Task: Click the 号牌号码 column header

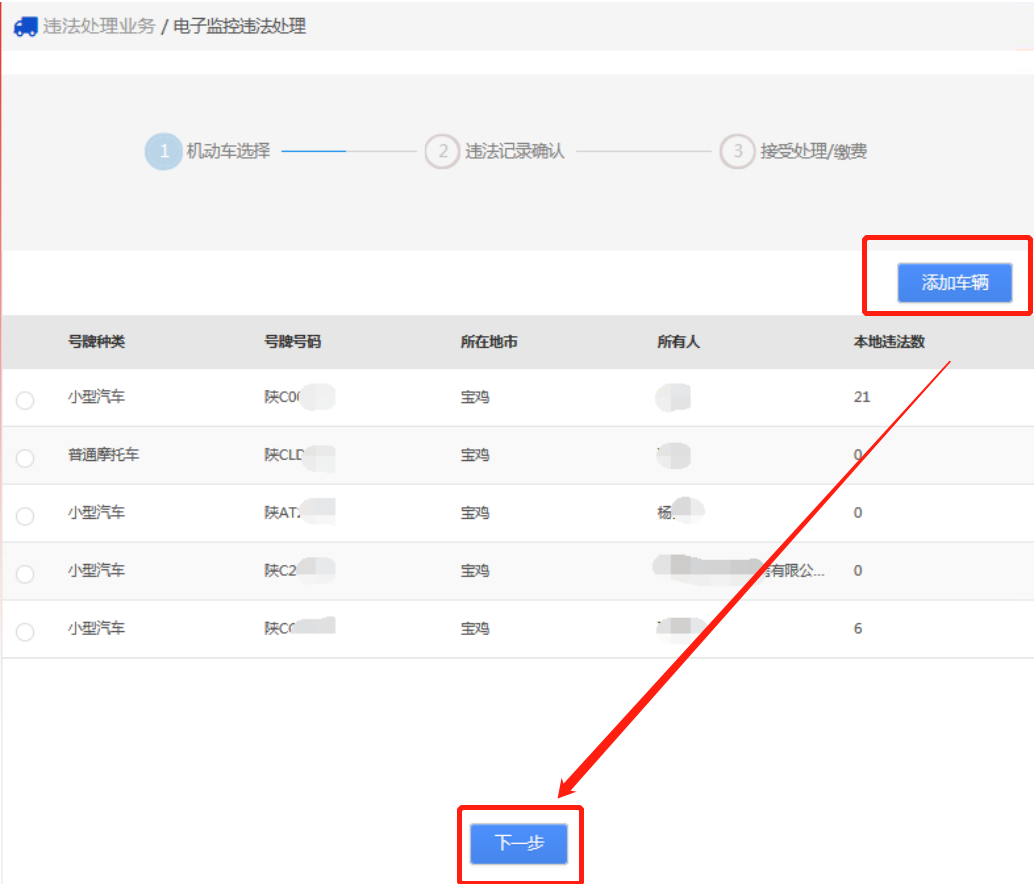Action: 292,342
